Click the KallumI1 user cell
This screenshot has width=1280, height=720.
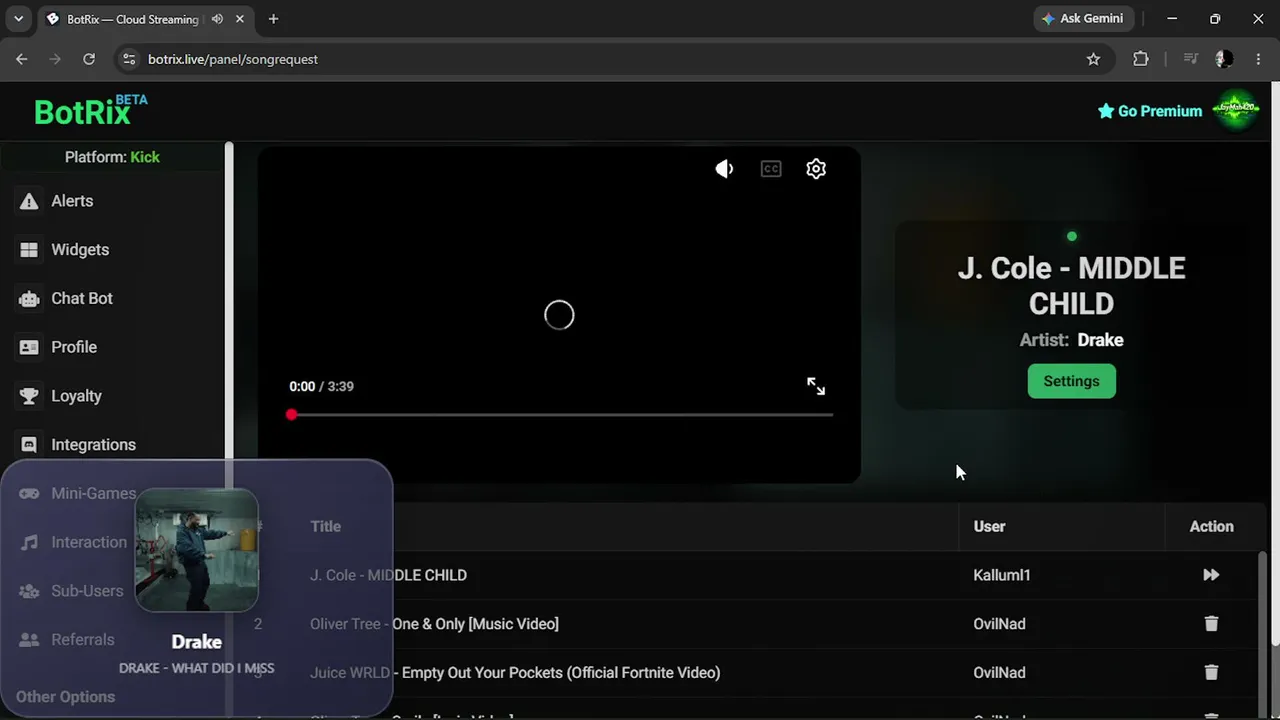pos(1001,575)
